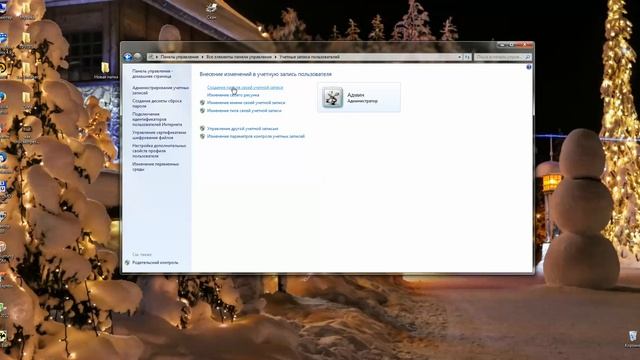Expand the arrow before Панель управления breadcrumb
This screenshot has width=640, height=360.
point(157,57)
